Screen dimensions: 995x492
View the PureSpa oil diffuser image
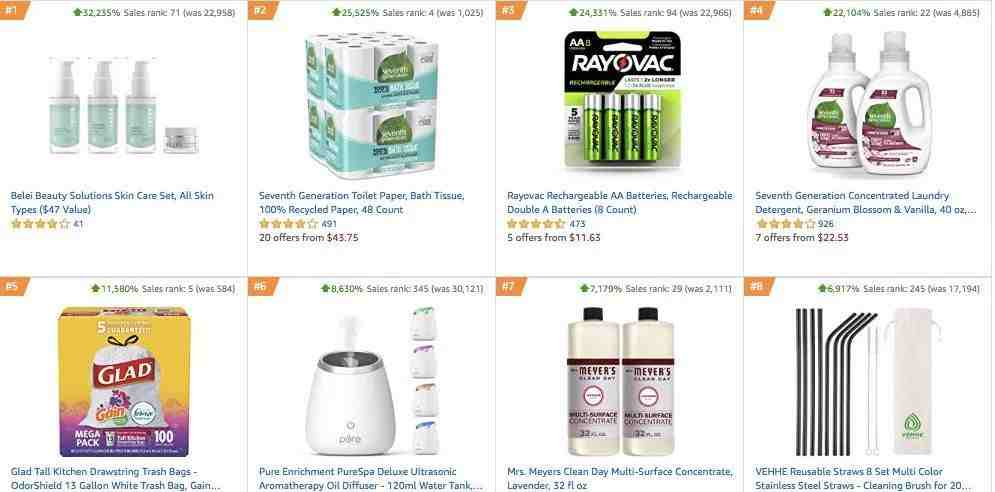coord(372,382)
